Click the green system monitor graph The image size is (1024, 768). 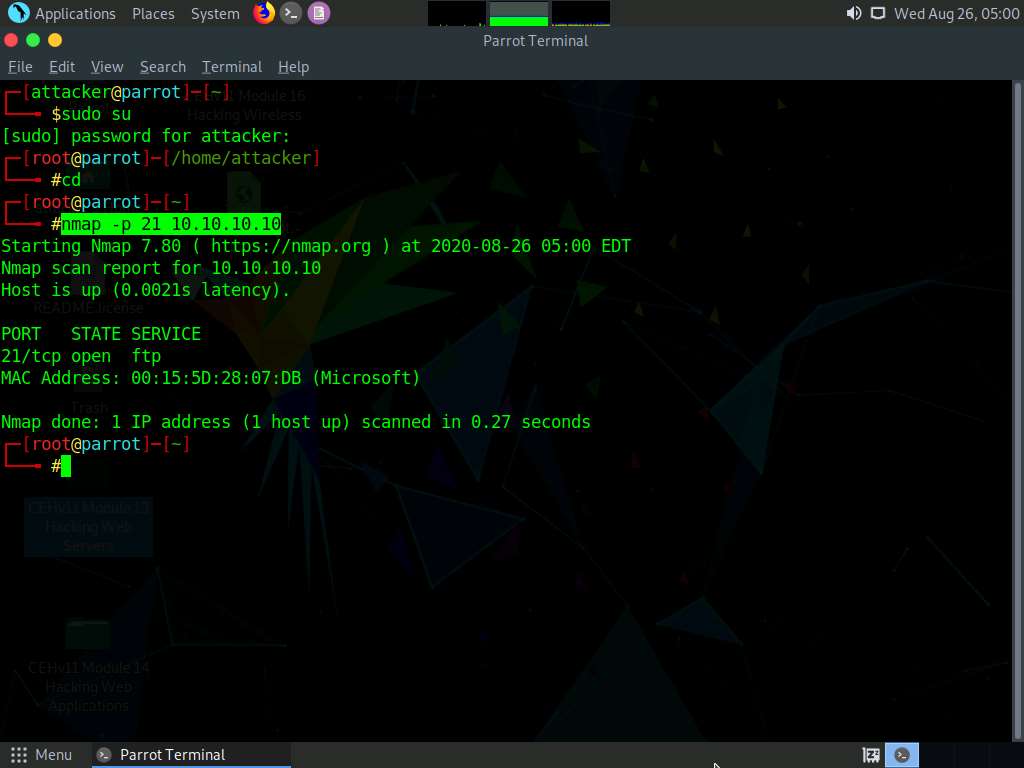pyautogui.click(x=519, y=14)
